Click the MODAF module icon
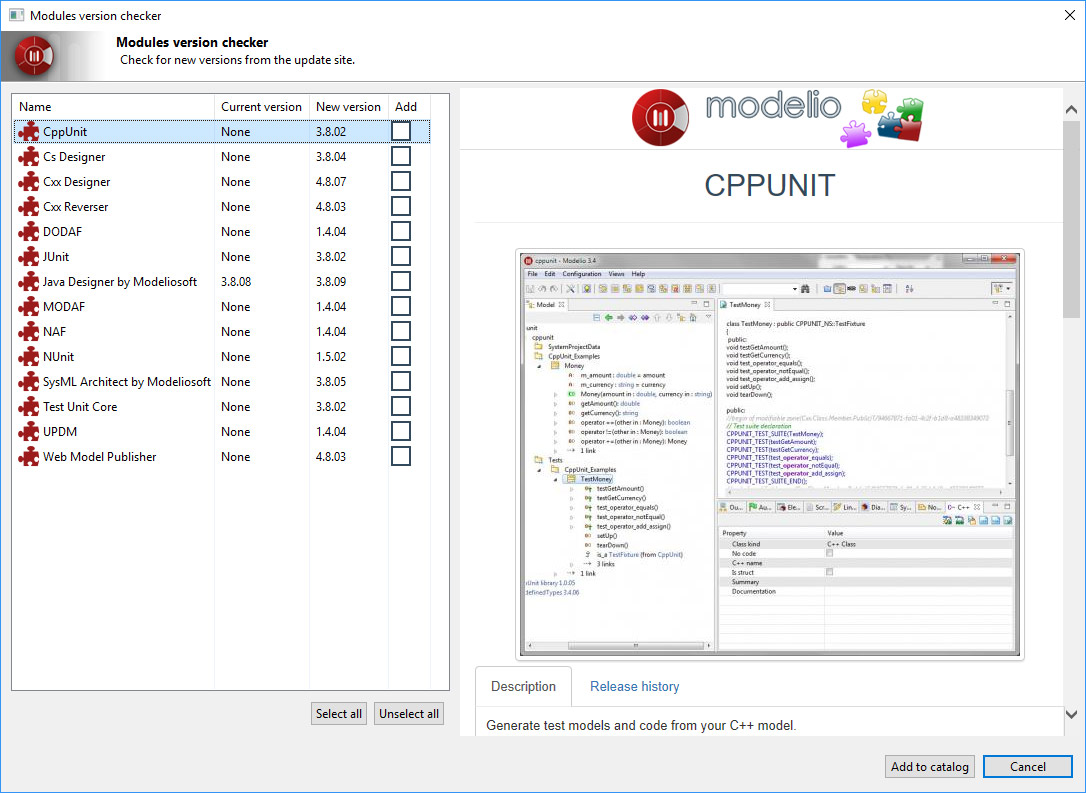 (x=28, y=306)
